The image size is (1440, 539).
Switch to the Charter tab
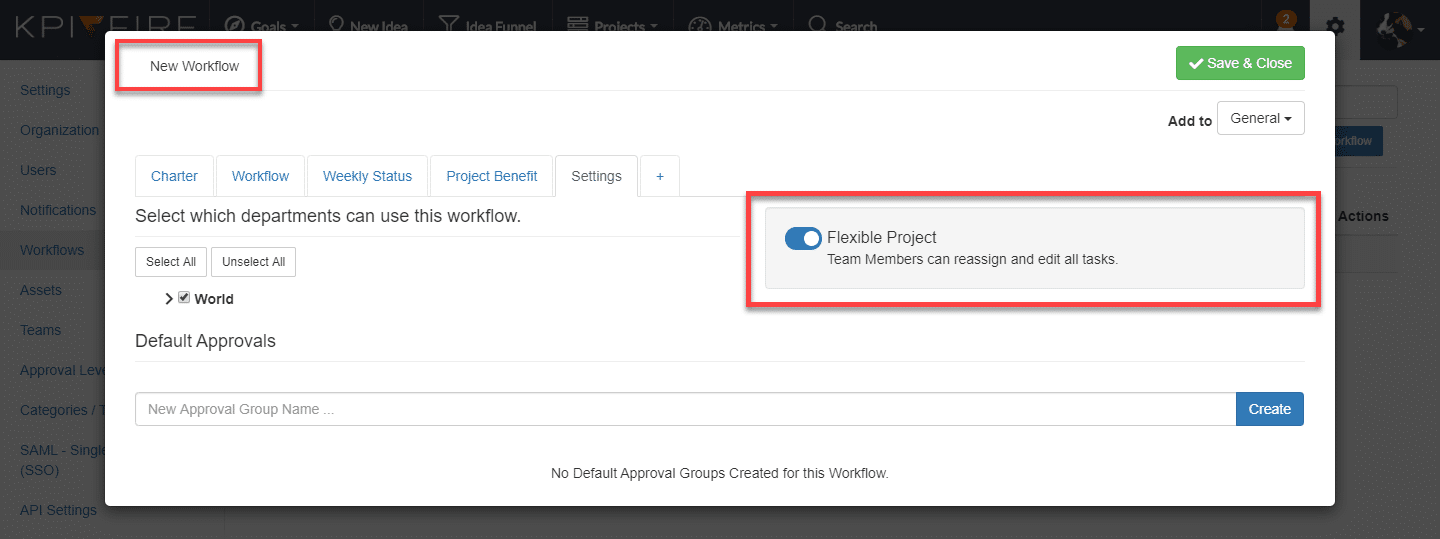coord(174,176)
